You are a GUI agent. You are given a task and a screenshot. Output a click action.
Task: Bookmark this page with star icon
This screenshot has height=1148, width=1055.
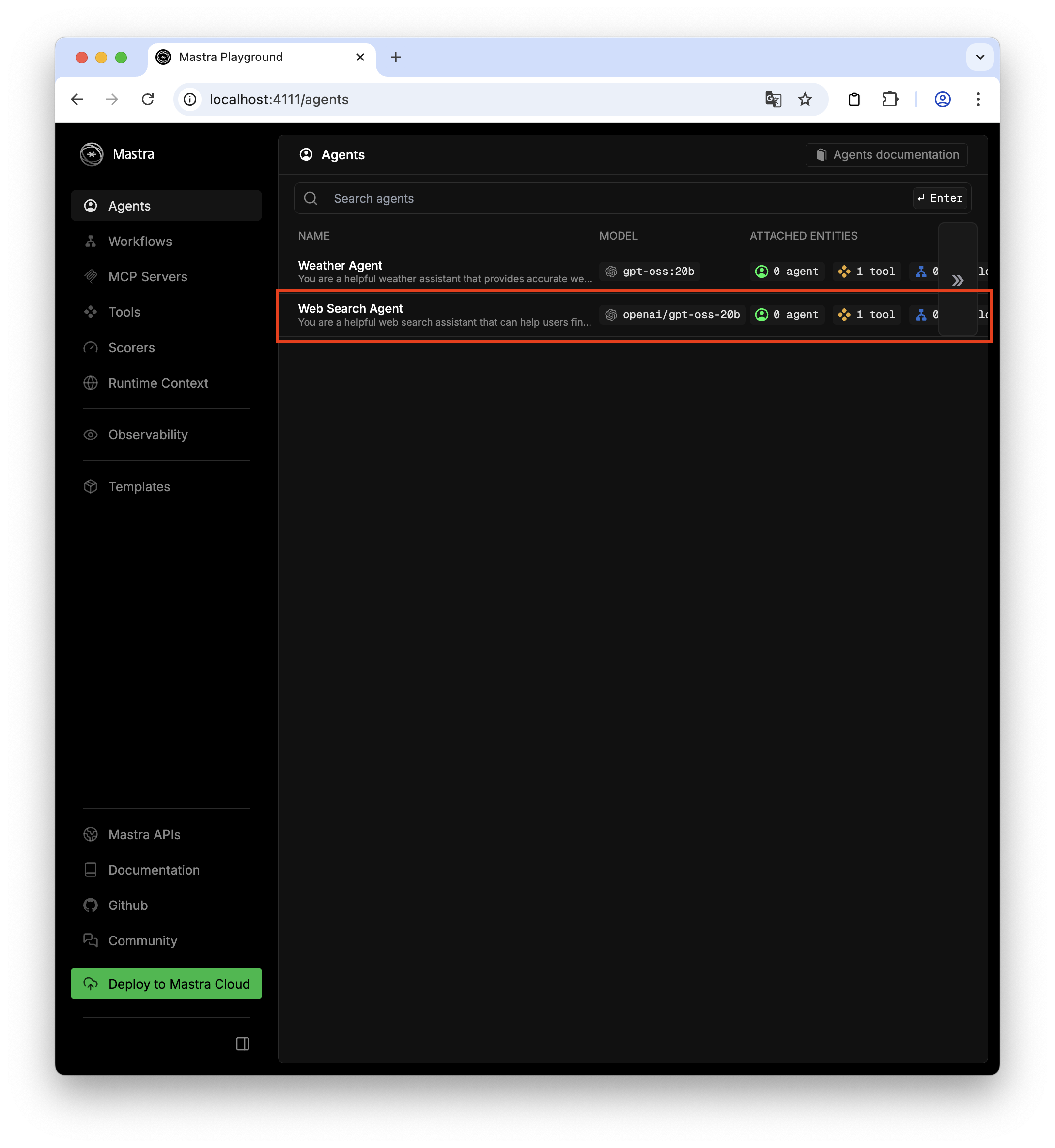pyautogui.click(x=805, y=99)
